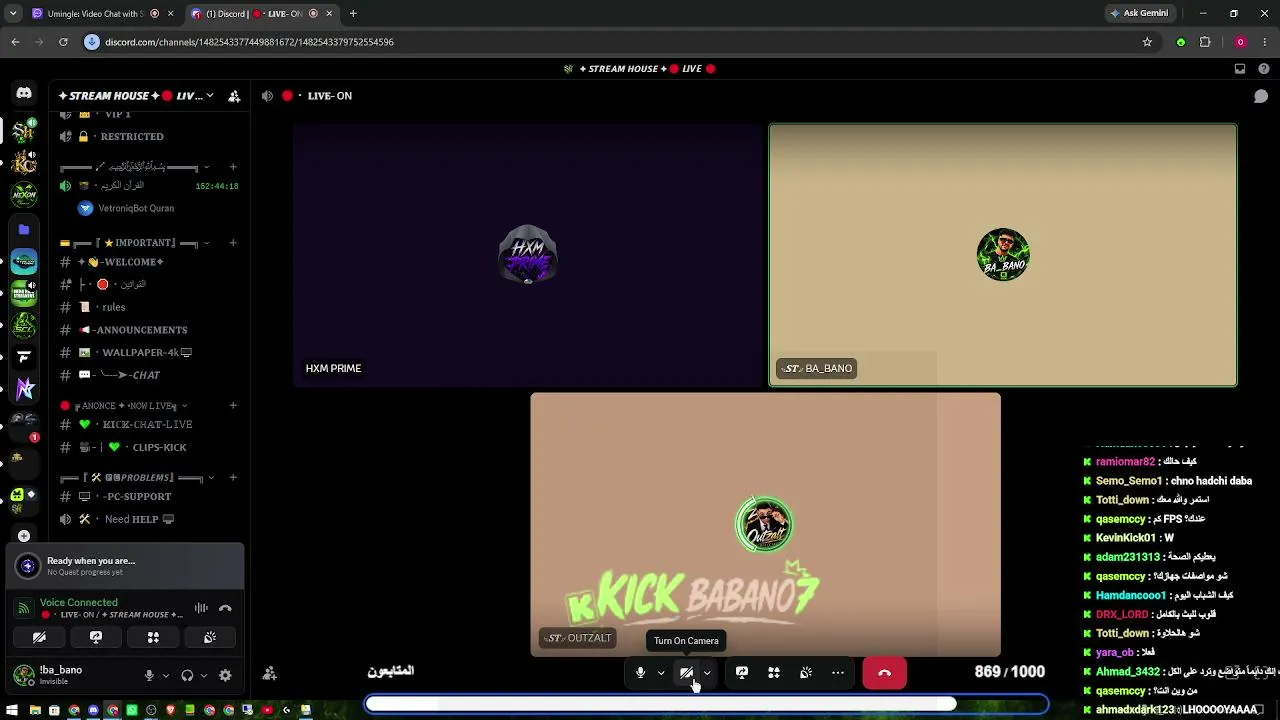Image resolution: width=1280 pixels, height=720 pixels.
Task: Open more options in the call bar
Action: point(838,673)
